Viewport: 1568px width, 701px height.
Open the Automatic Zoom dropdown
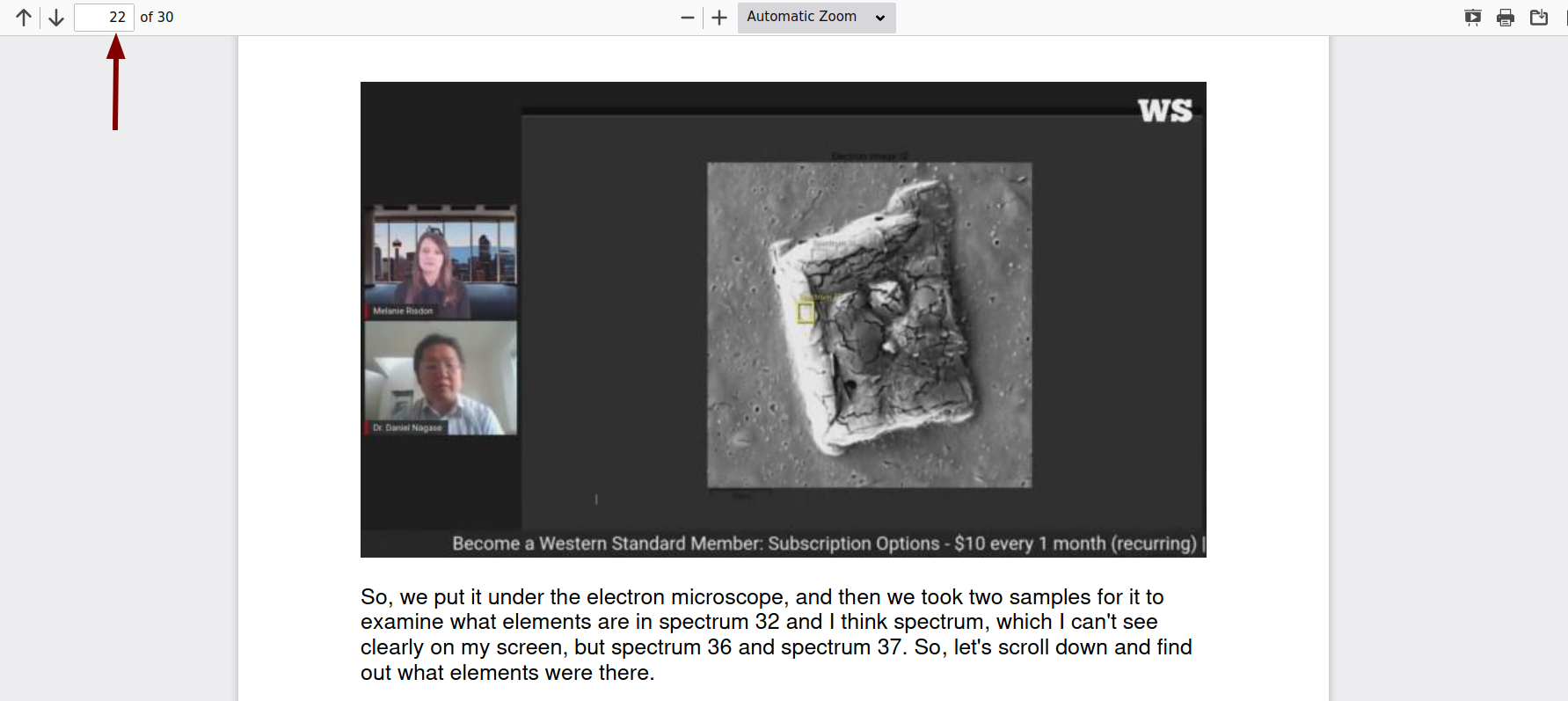[x=816, y=18]
